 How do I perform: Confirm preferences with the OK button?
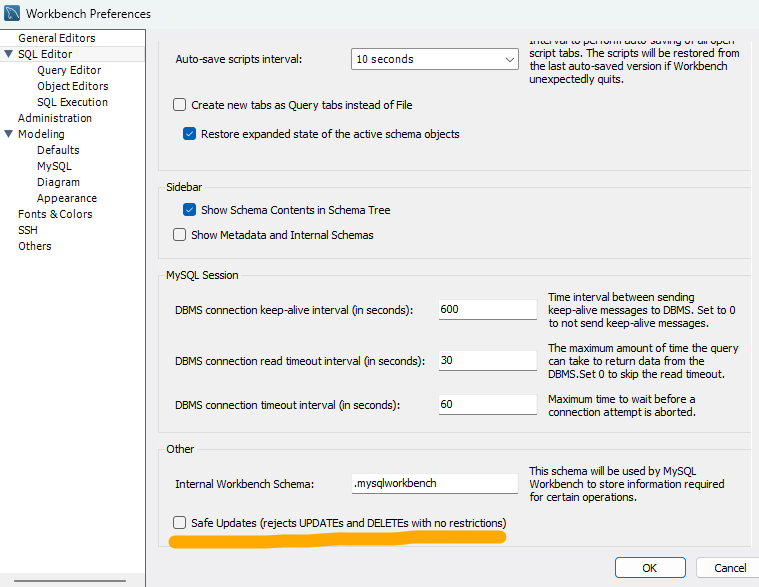click(650, 568)
